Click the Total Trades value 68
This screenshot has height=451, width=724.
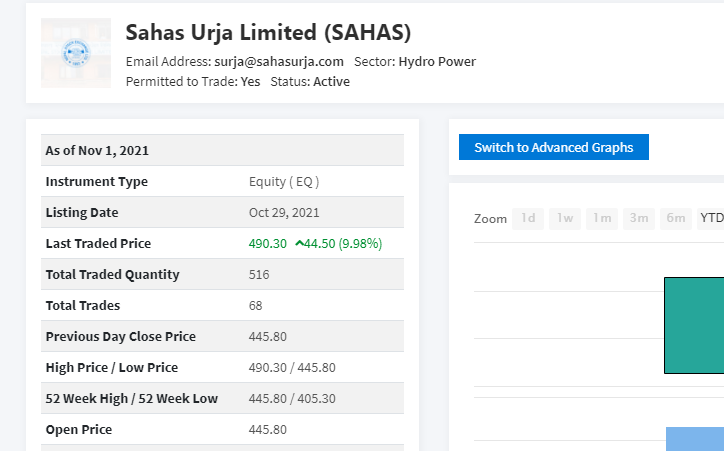[255, 305]
